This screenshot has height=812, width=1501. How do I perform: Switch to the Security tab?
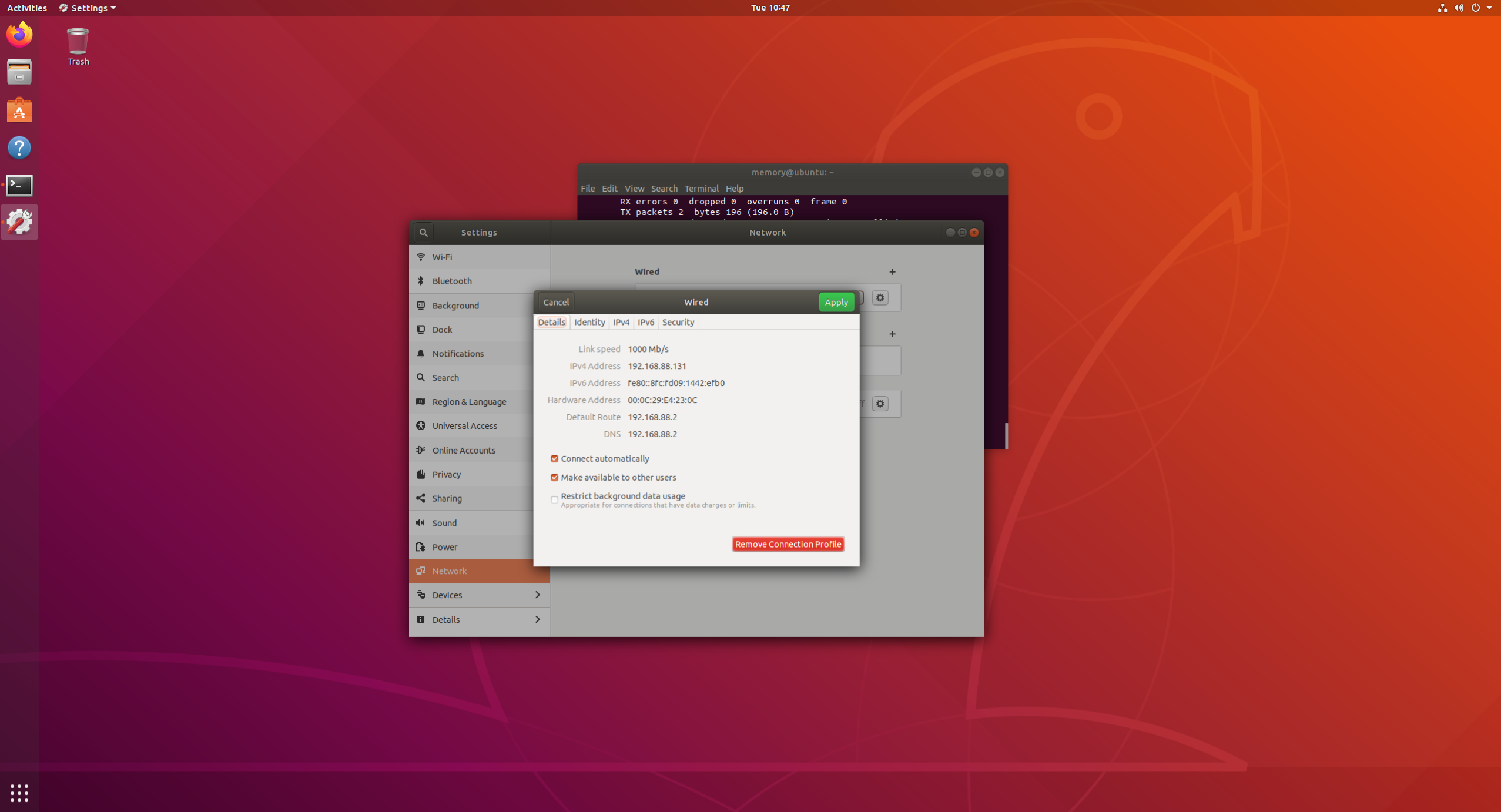pyautogui.click(x=678, y=322)
